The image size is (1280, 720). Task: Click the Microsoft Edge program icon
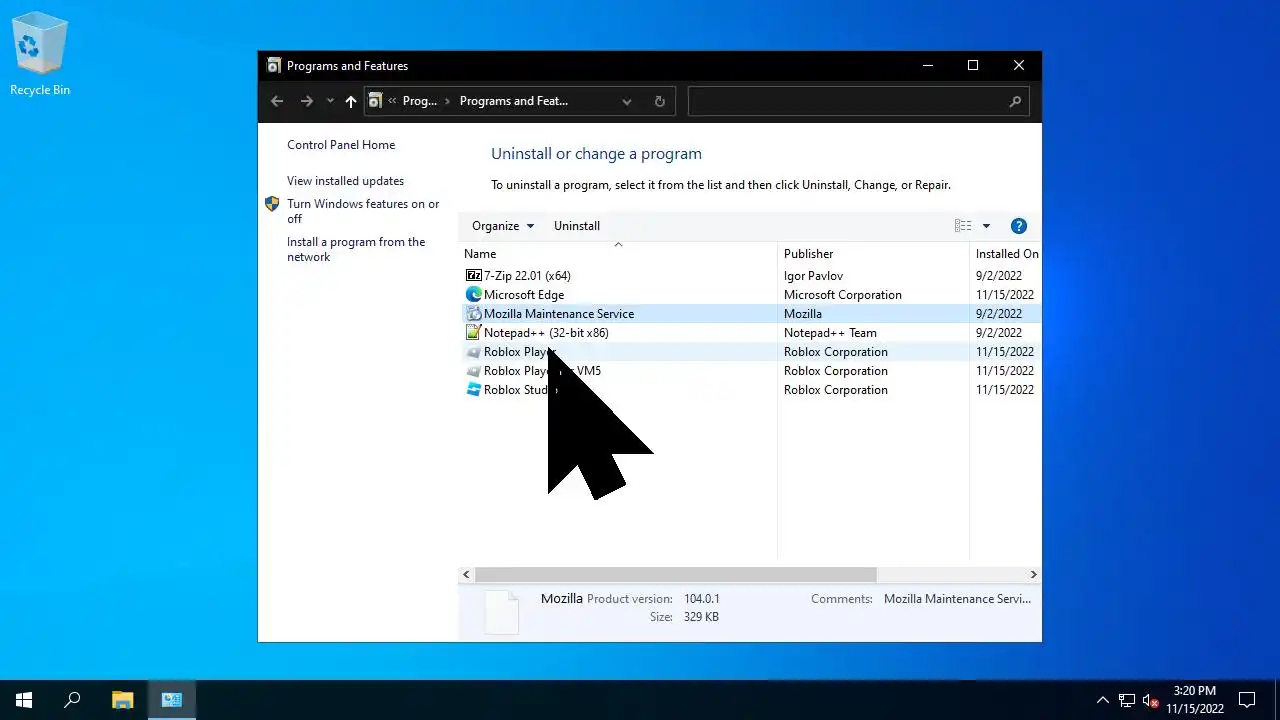474,294
